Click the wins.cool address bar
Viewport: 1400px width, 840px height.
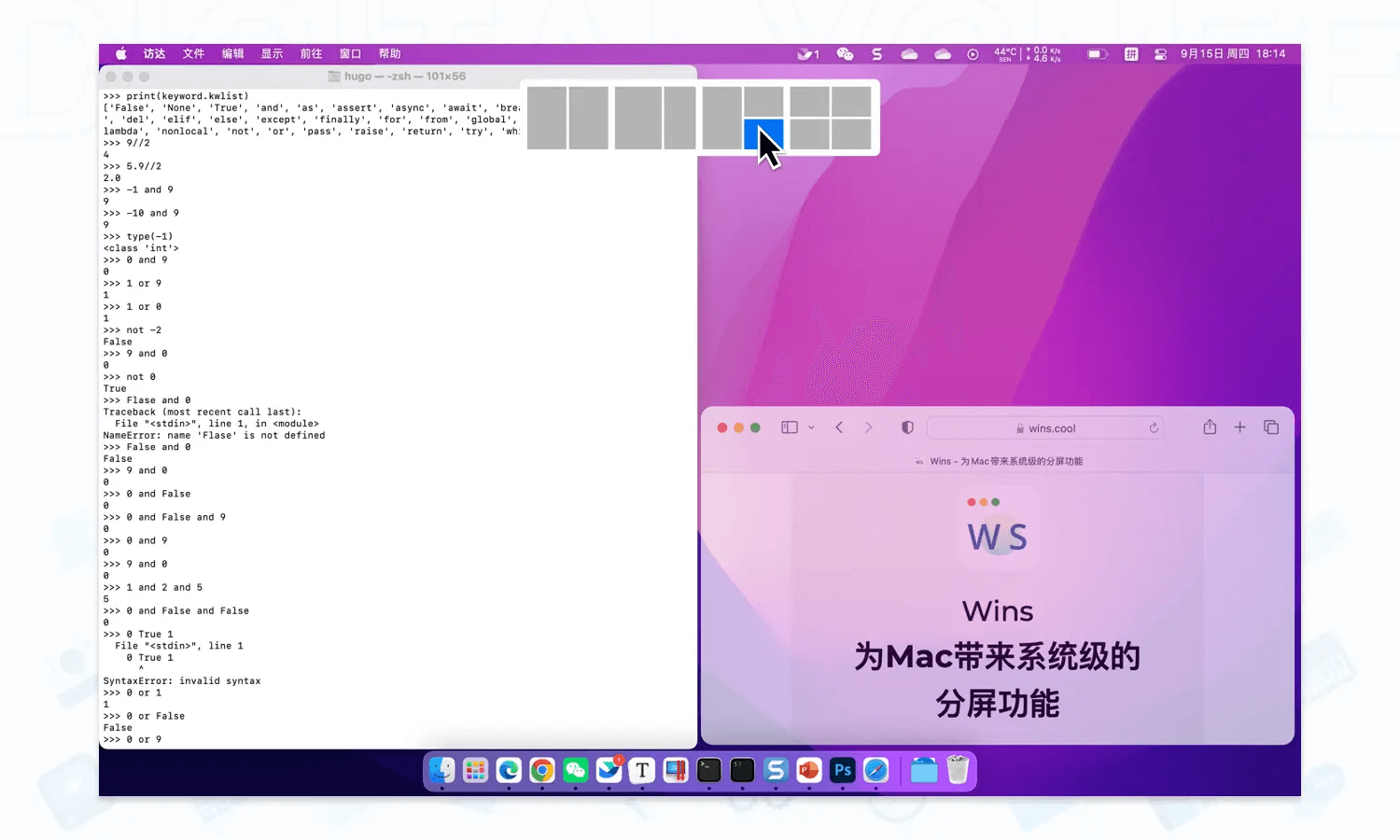click(x=1045, y=428)
